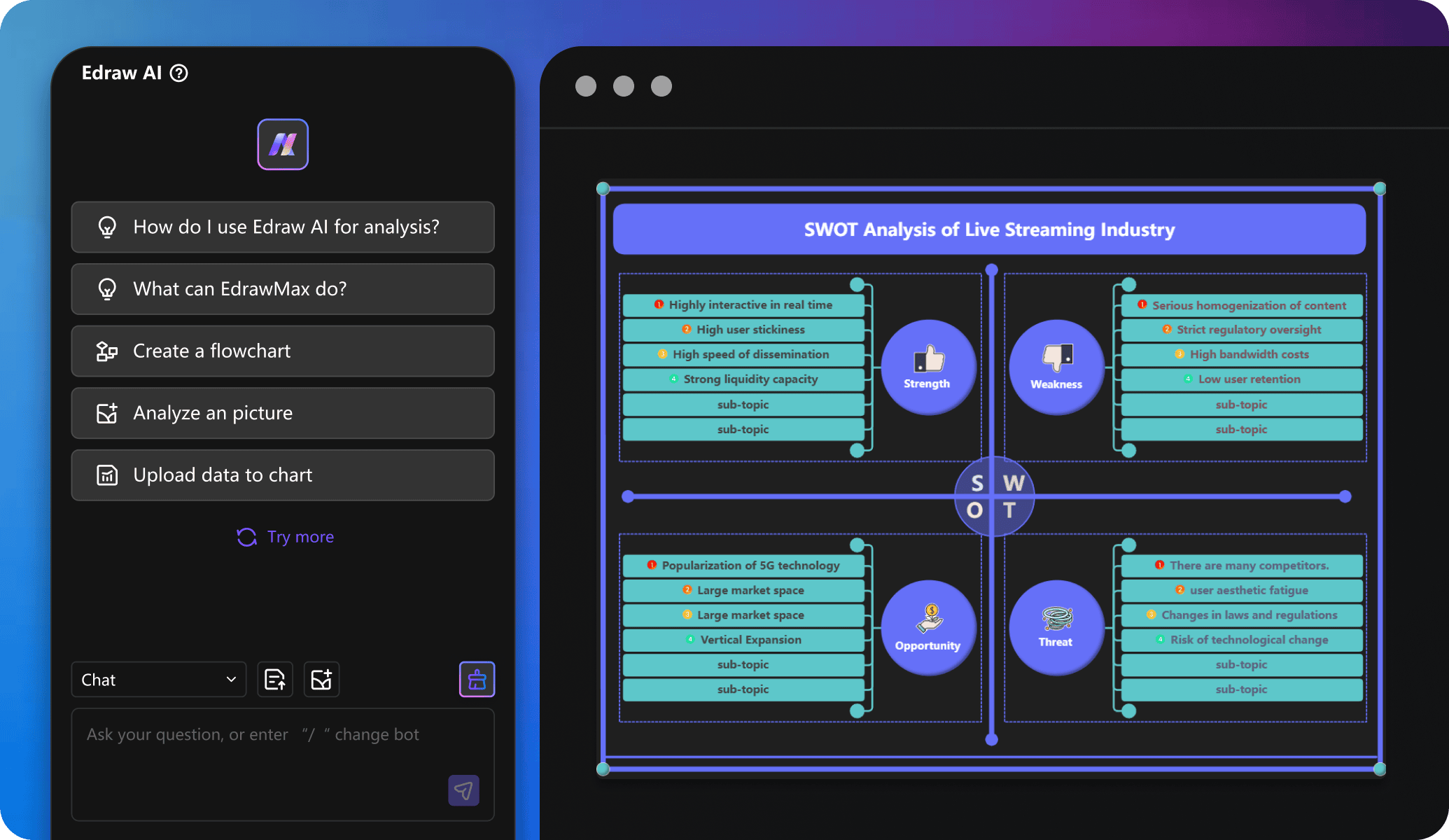Click the Edraw AI logo icon

point(284,144)
